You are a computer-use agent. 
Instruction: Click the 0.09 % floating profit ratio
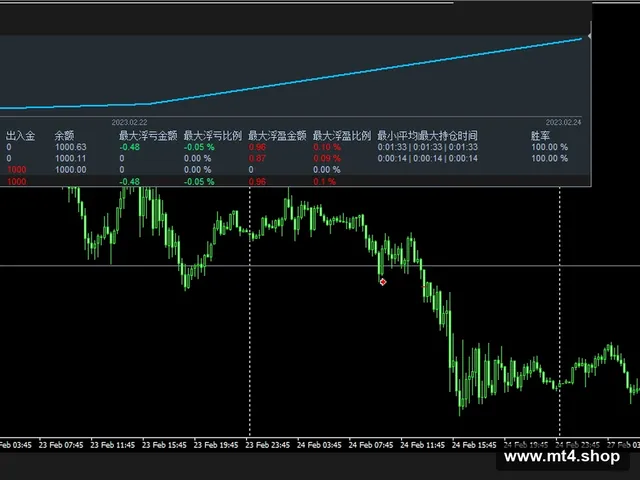click(327, 158)
